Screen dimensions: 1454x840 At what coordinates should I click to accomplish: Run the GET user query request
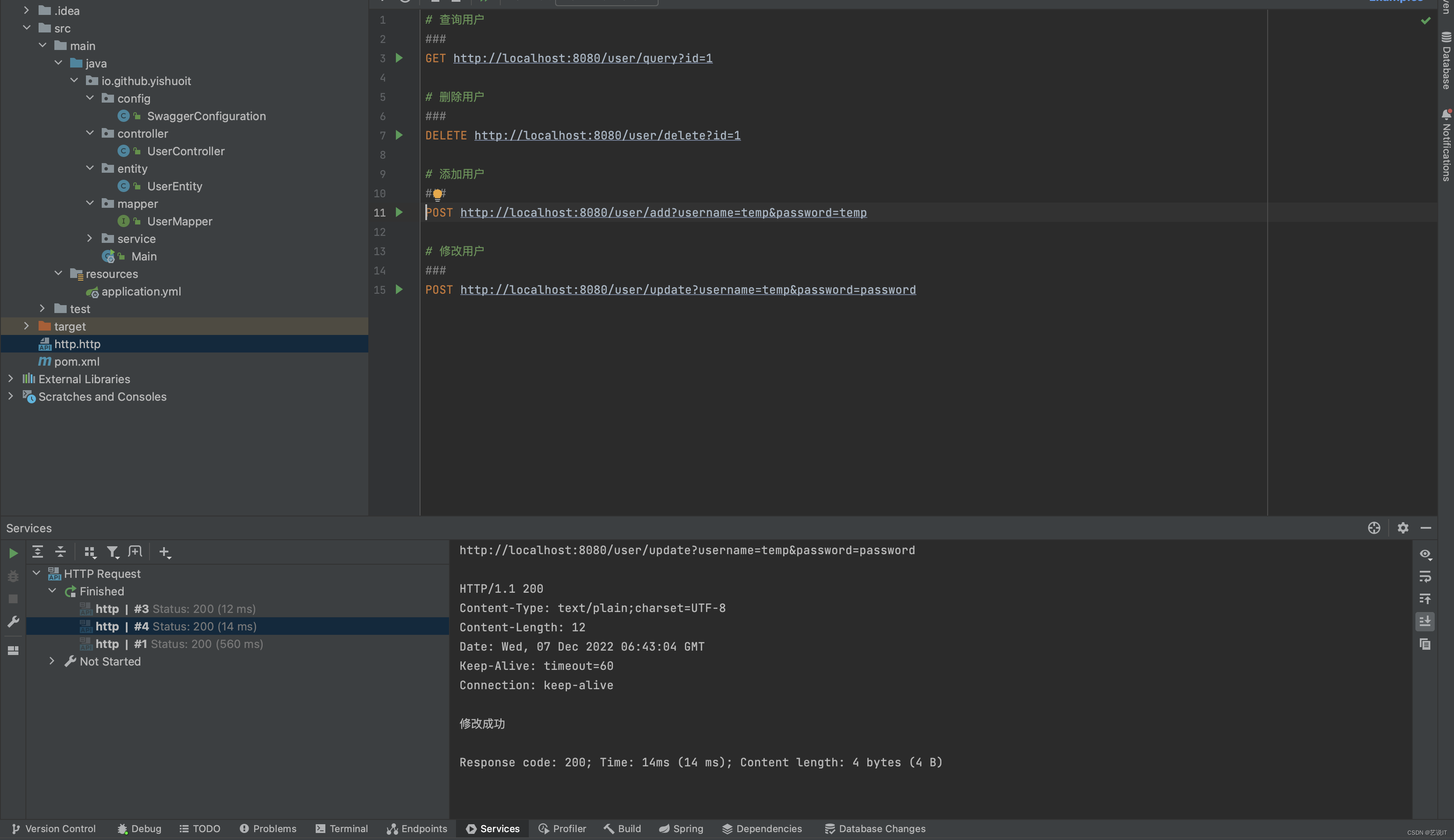tap(399, 58)
